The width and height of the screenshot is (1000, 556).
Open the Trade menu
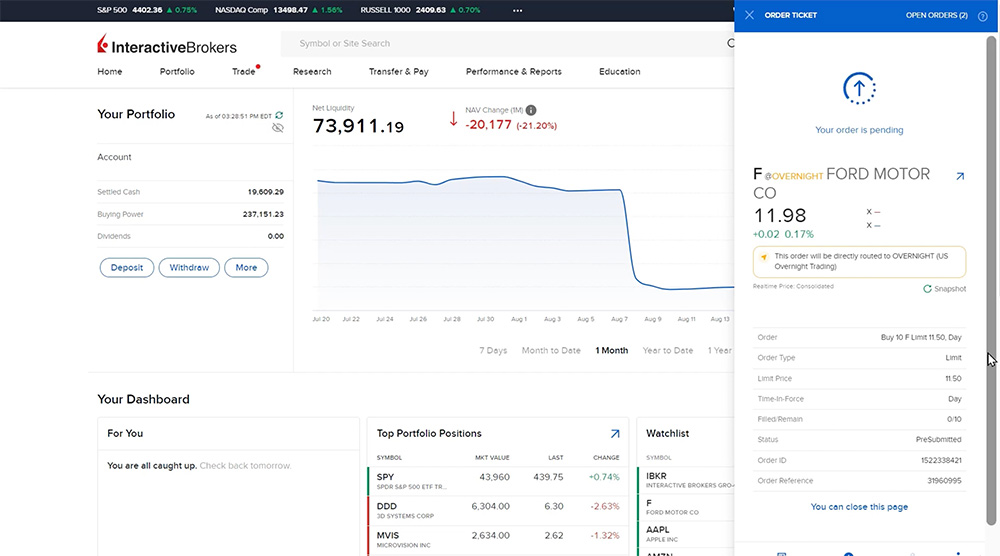[x=243, y=72]
